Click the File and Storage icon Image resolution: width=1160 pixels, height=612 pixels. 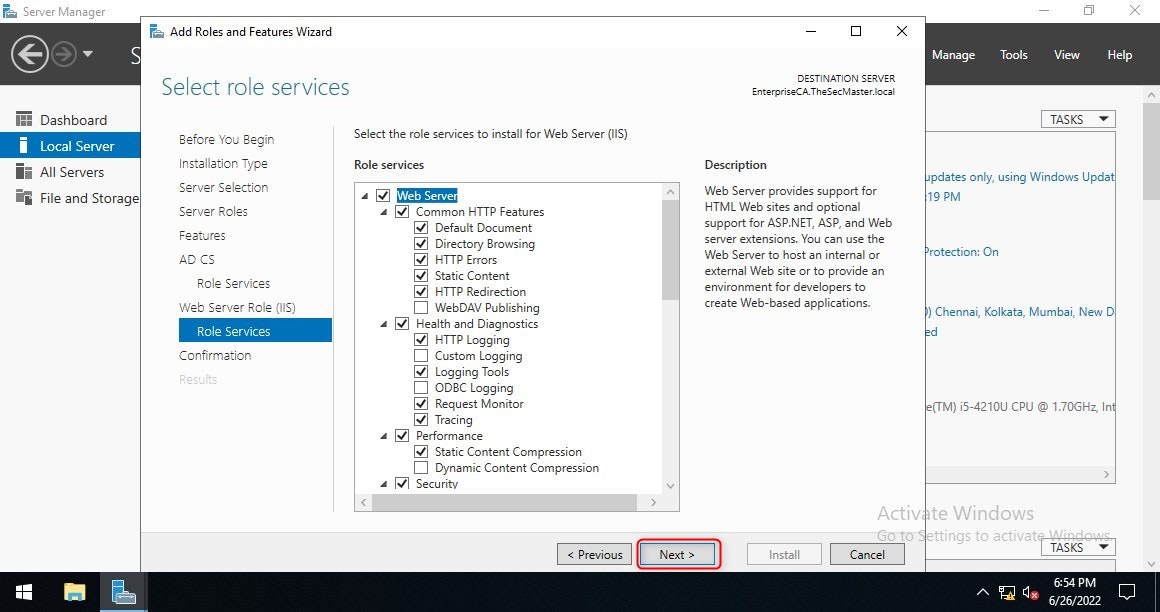pyautogui.click(x=24, y=198)
